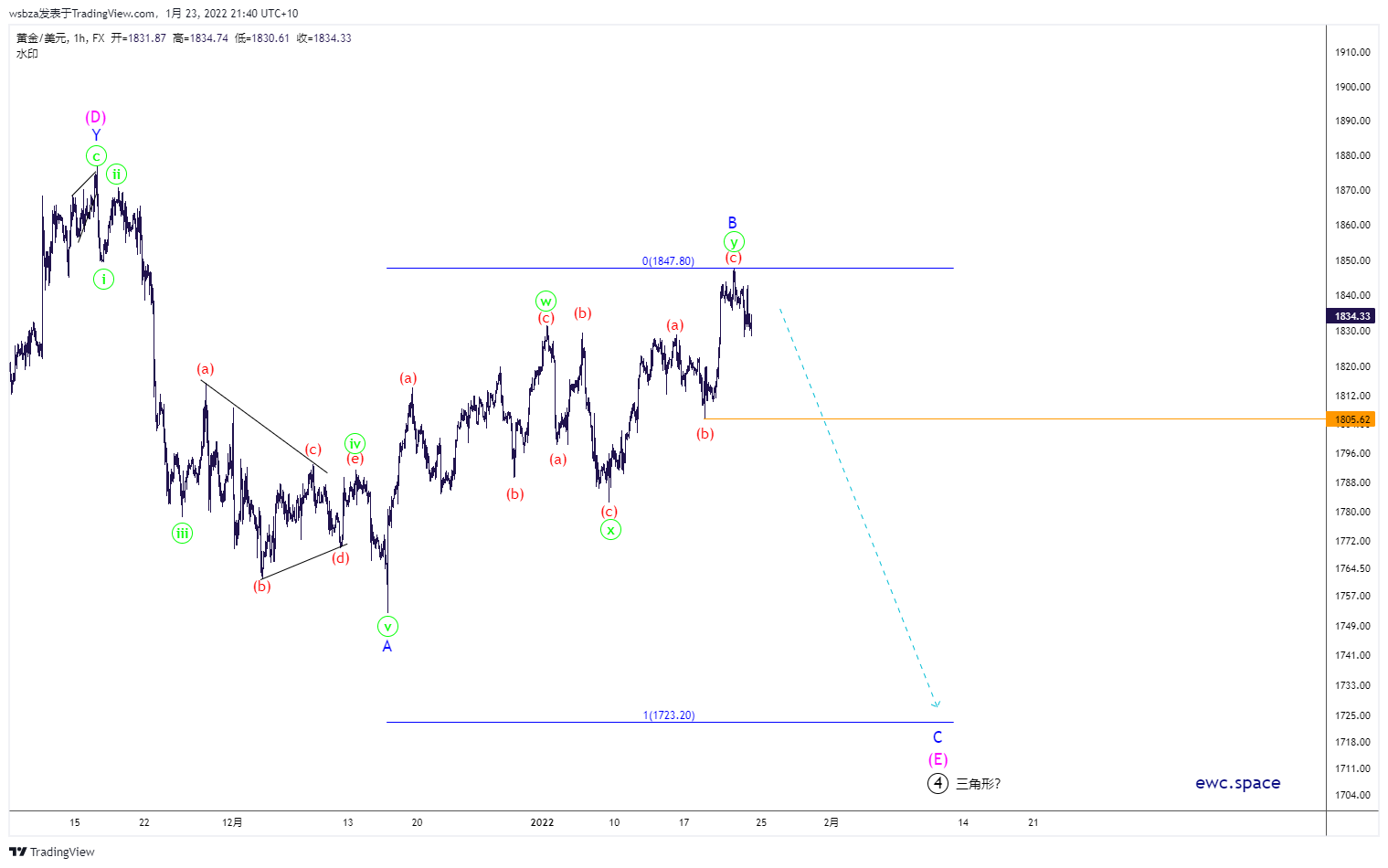
Task: Click the green circled ii wave label
Action: click(x=116, y=175)
